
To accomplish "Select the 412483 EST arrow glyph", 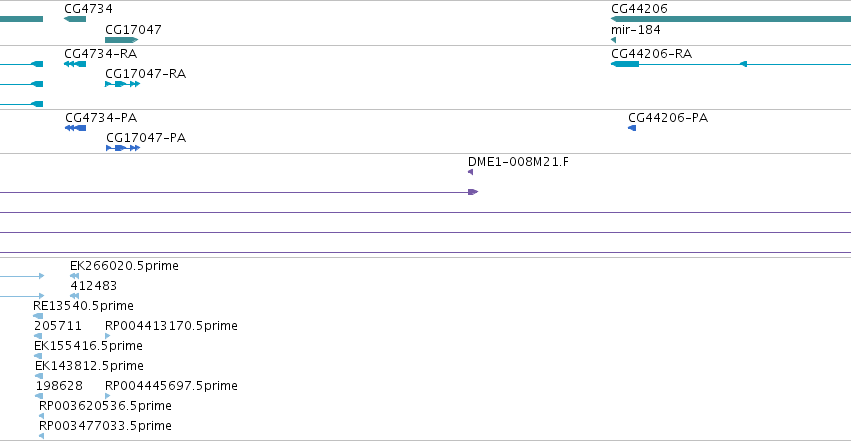I will pos(74,296).
